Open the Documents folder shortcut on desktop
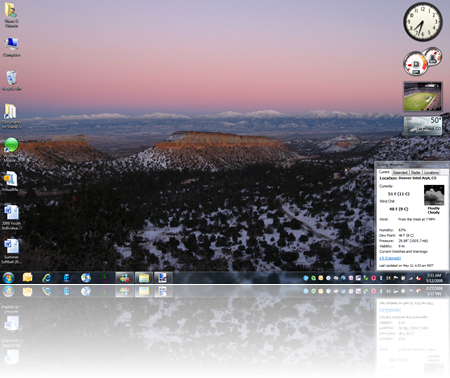The image size is (450, 378). (11, 116)
